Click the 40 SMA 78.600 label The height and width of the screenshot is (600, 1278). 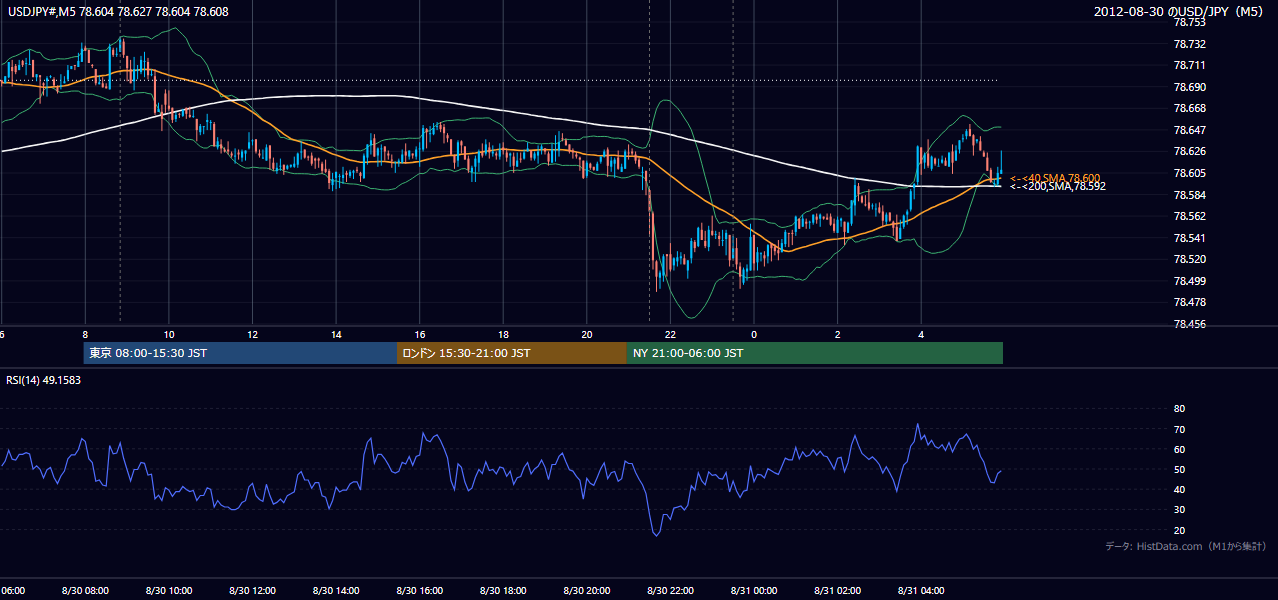[1055, 178]
